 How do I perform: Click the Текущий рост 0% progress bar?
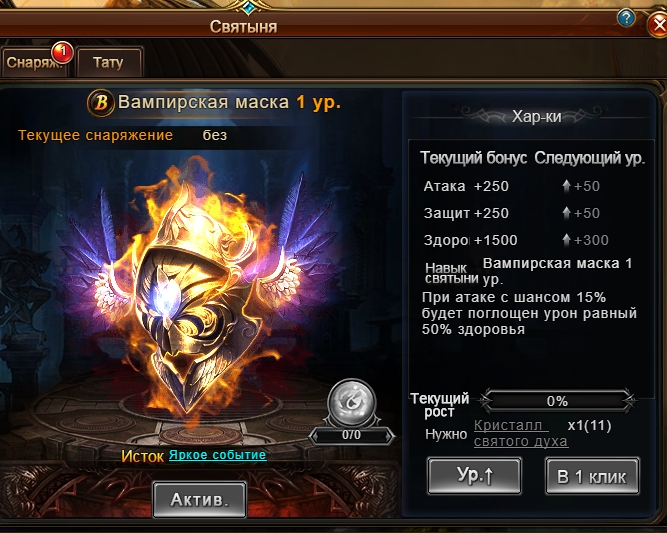click(557, 401)
